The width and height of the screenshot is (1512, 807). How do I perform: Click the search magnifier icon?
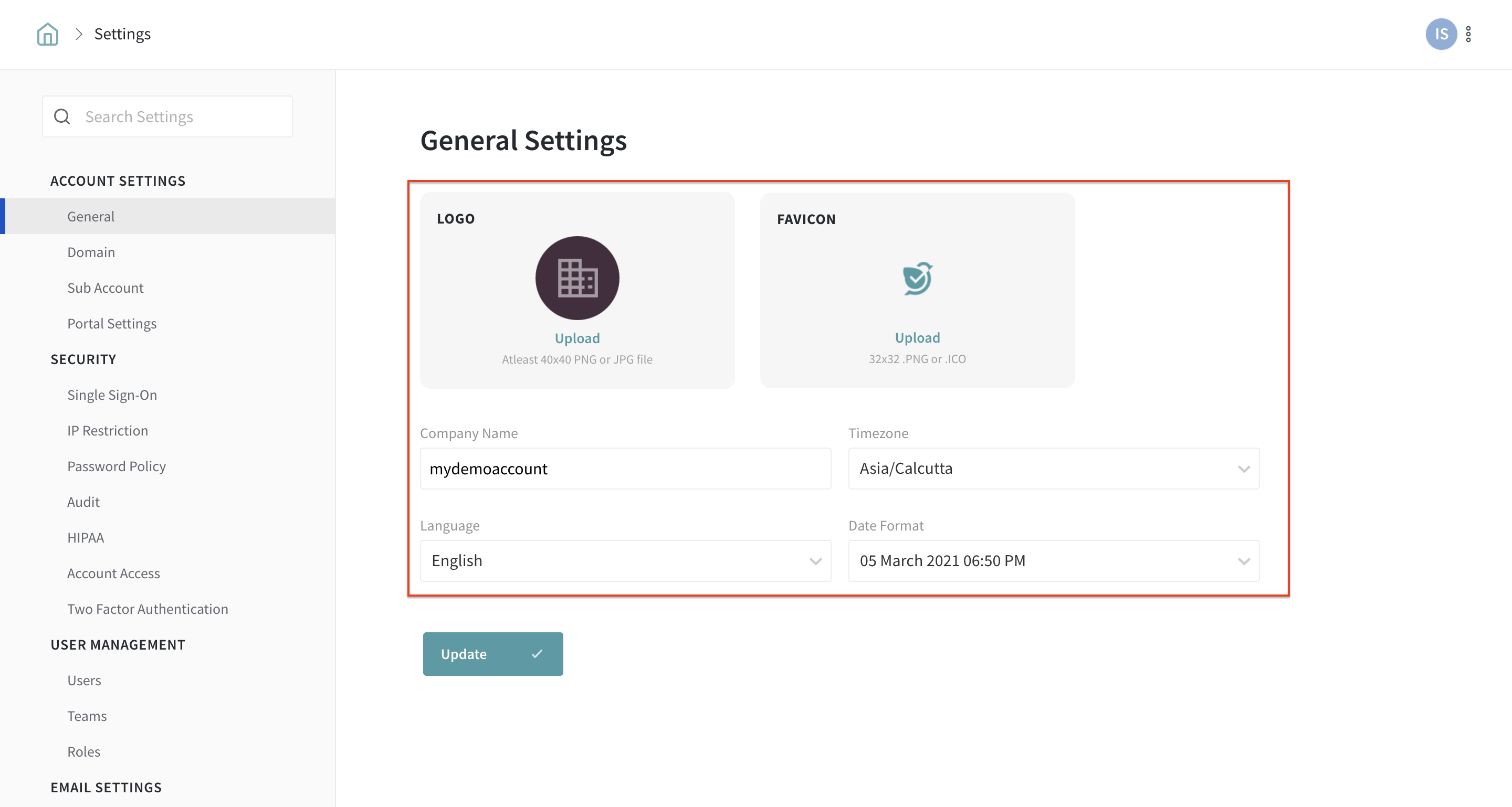[62, 116]
